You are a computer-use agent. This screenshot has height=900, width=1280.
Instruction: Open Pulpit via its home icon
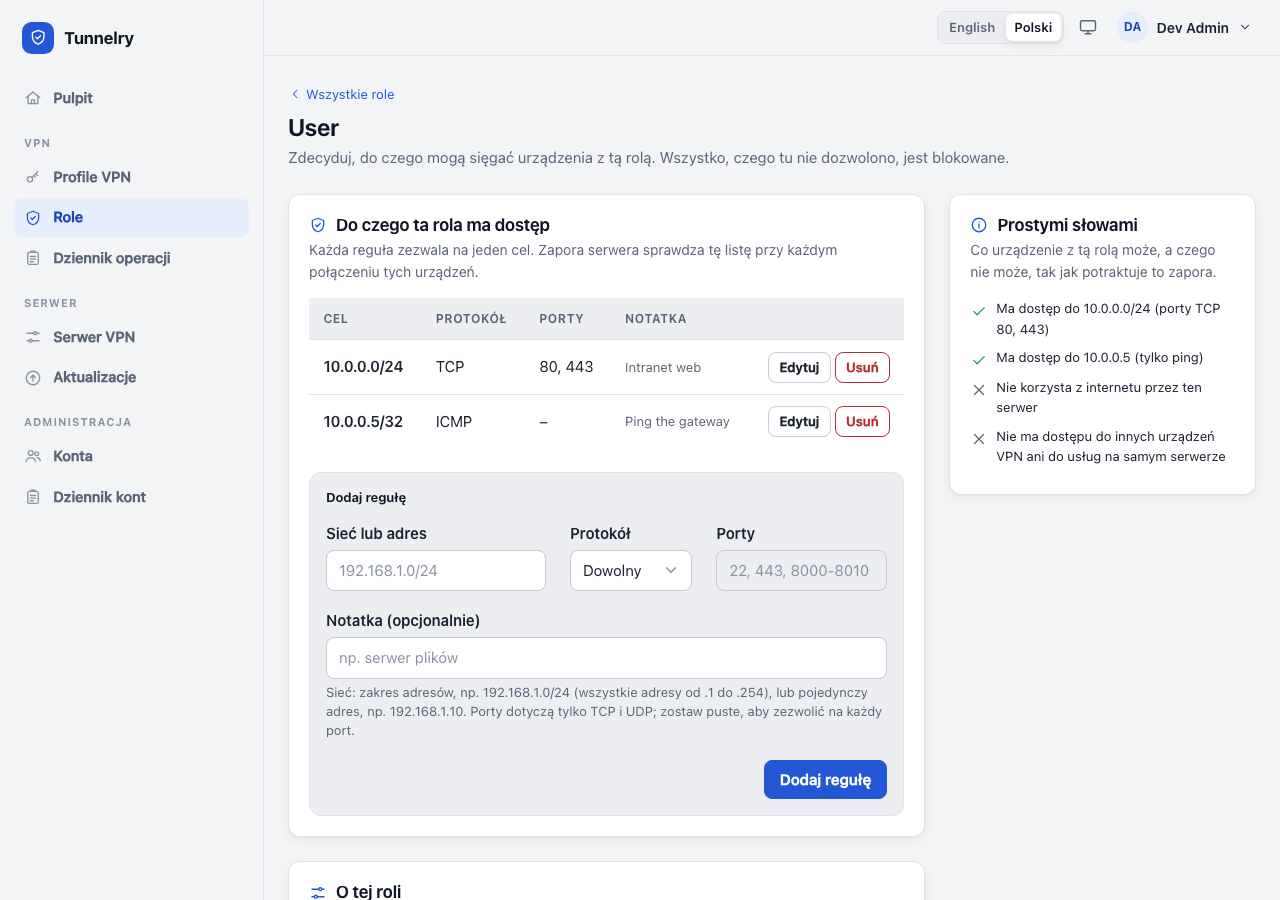(x=33, y=98)
